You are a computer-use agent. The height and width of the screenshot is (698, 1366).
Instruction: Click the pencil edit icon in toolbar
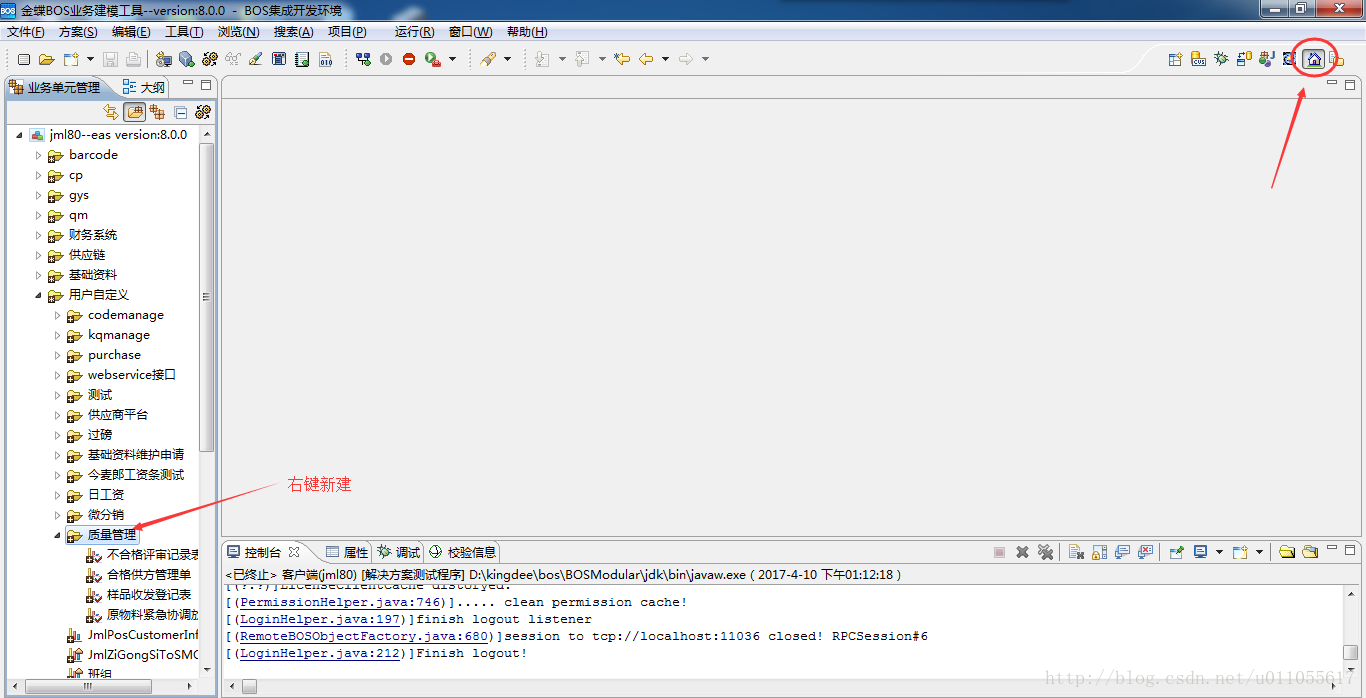(x=255, y=60)
